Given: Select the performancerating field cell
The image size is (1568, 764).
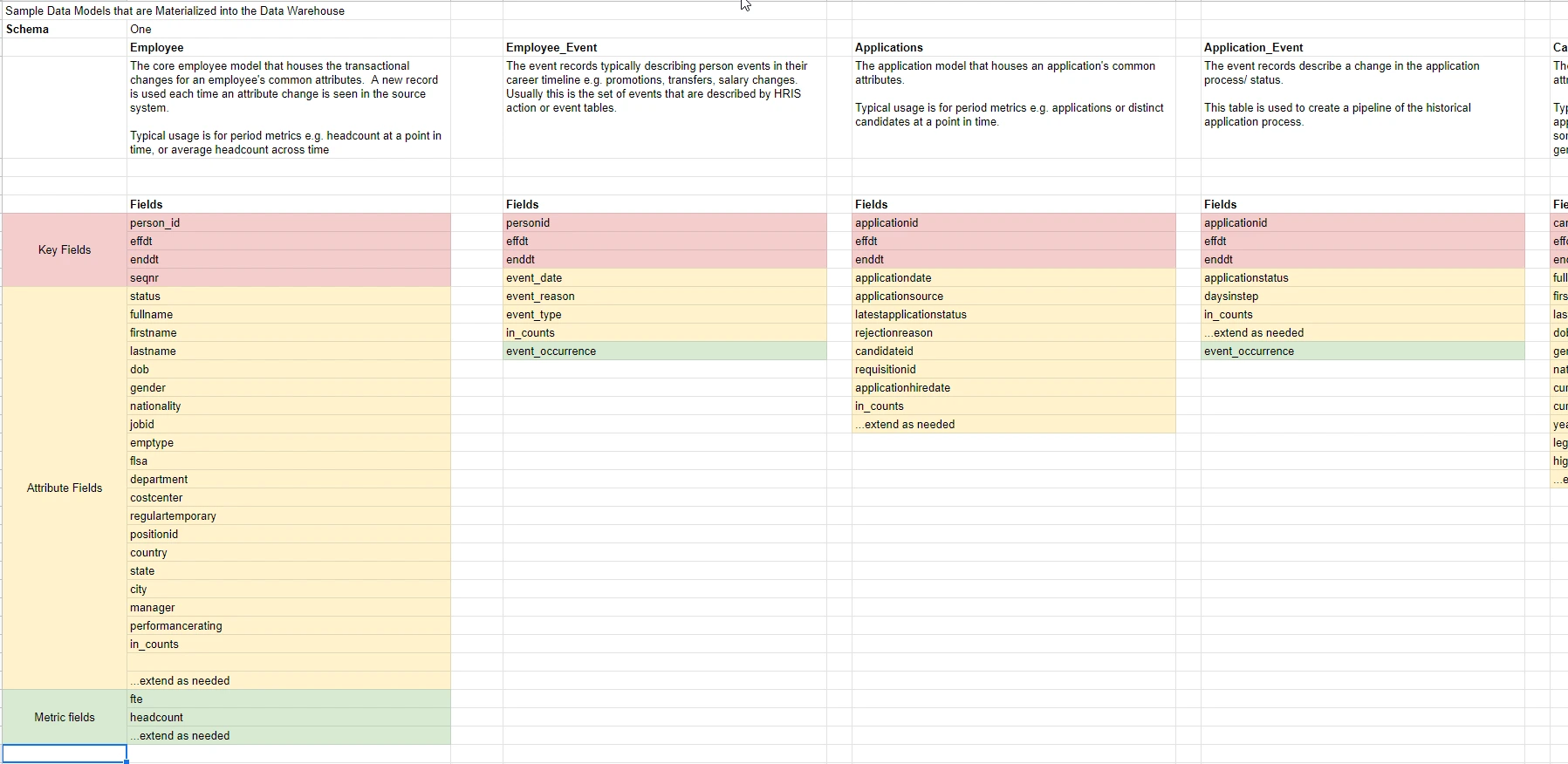Looking at the screenshot, I should [x=289, y=625].
